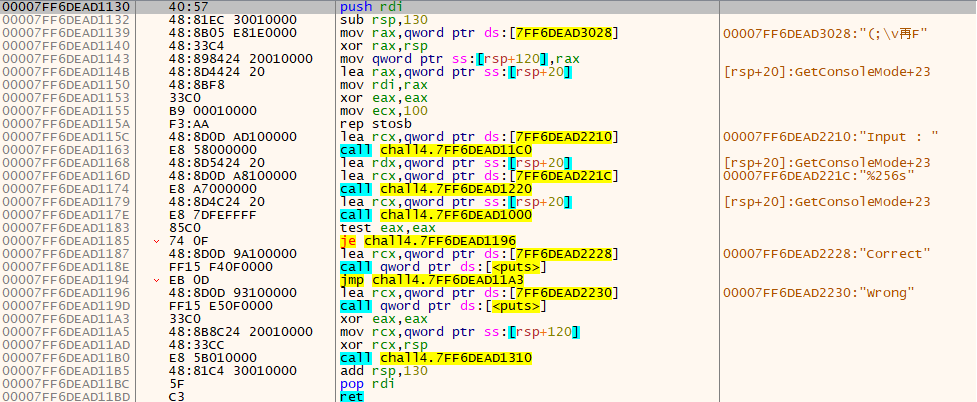Select comment for address 00007FF6DEAD3028 string
977x402 pixels.
pos(826,33)
